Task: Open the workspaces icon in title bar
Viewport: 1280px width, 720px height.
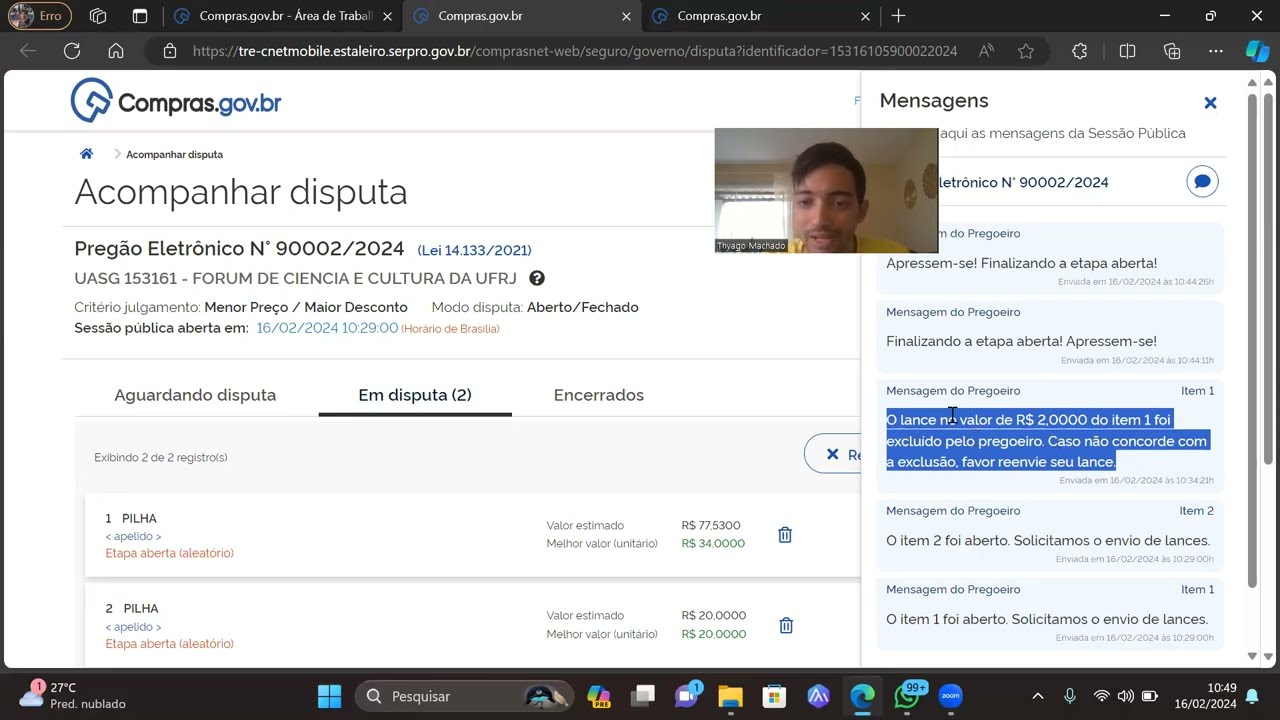Action: coord(98,16)
